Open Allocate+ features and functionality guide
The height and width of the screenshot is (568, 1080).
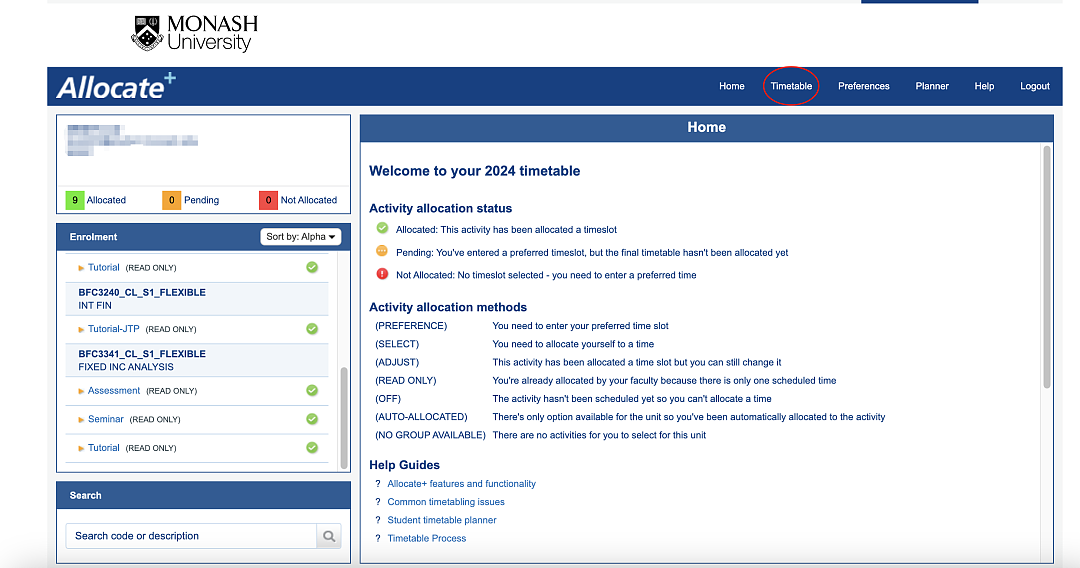tap(461, 484)
